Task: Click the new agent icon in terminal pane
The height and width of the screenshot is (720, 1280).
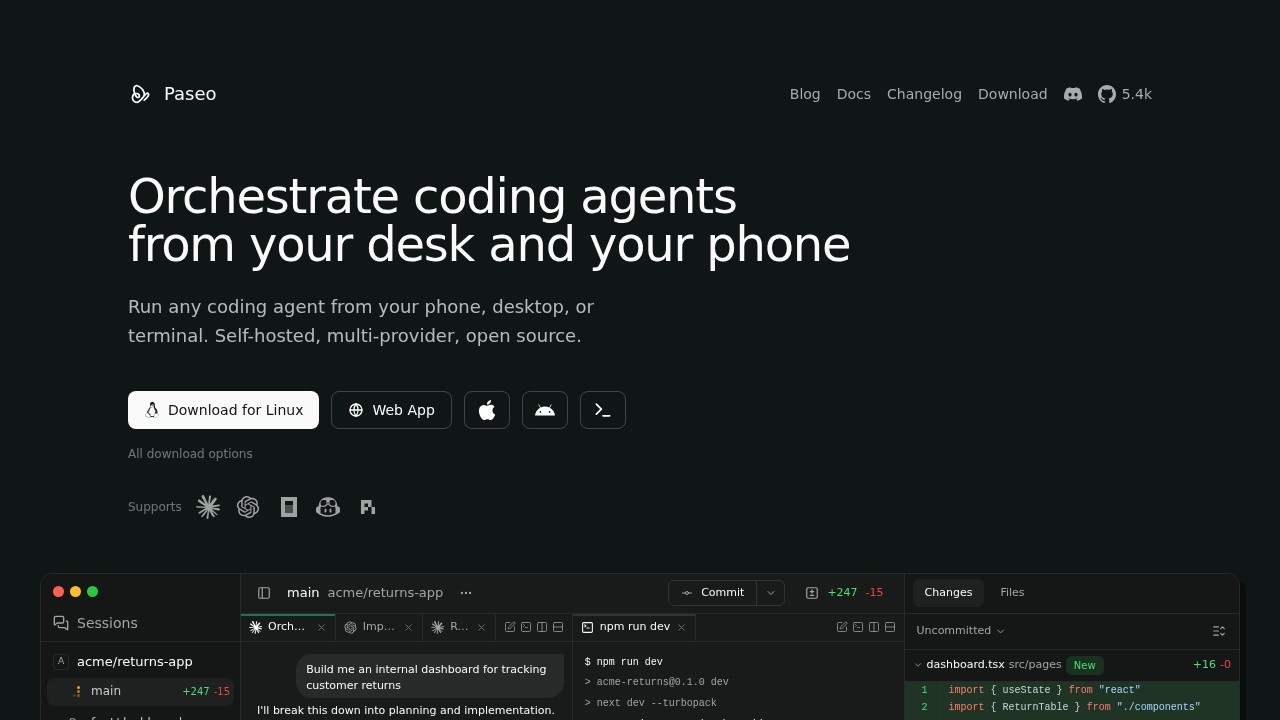Action: coord(842,627)
